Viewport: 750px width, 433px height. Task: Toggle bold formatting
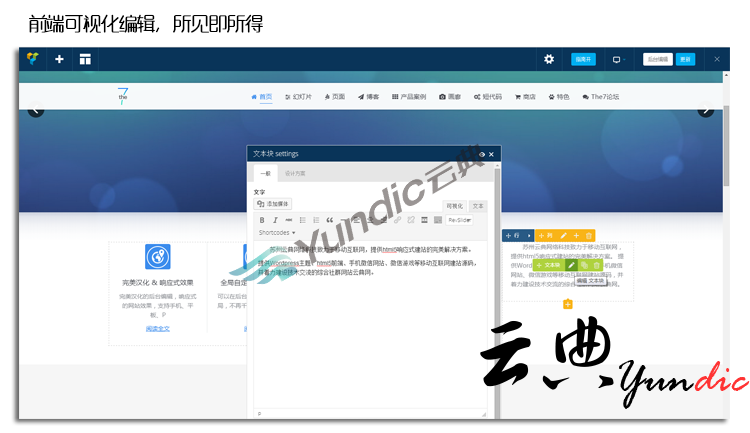tap(262, 220)
